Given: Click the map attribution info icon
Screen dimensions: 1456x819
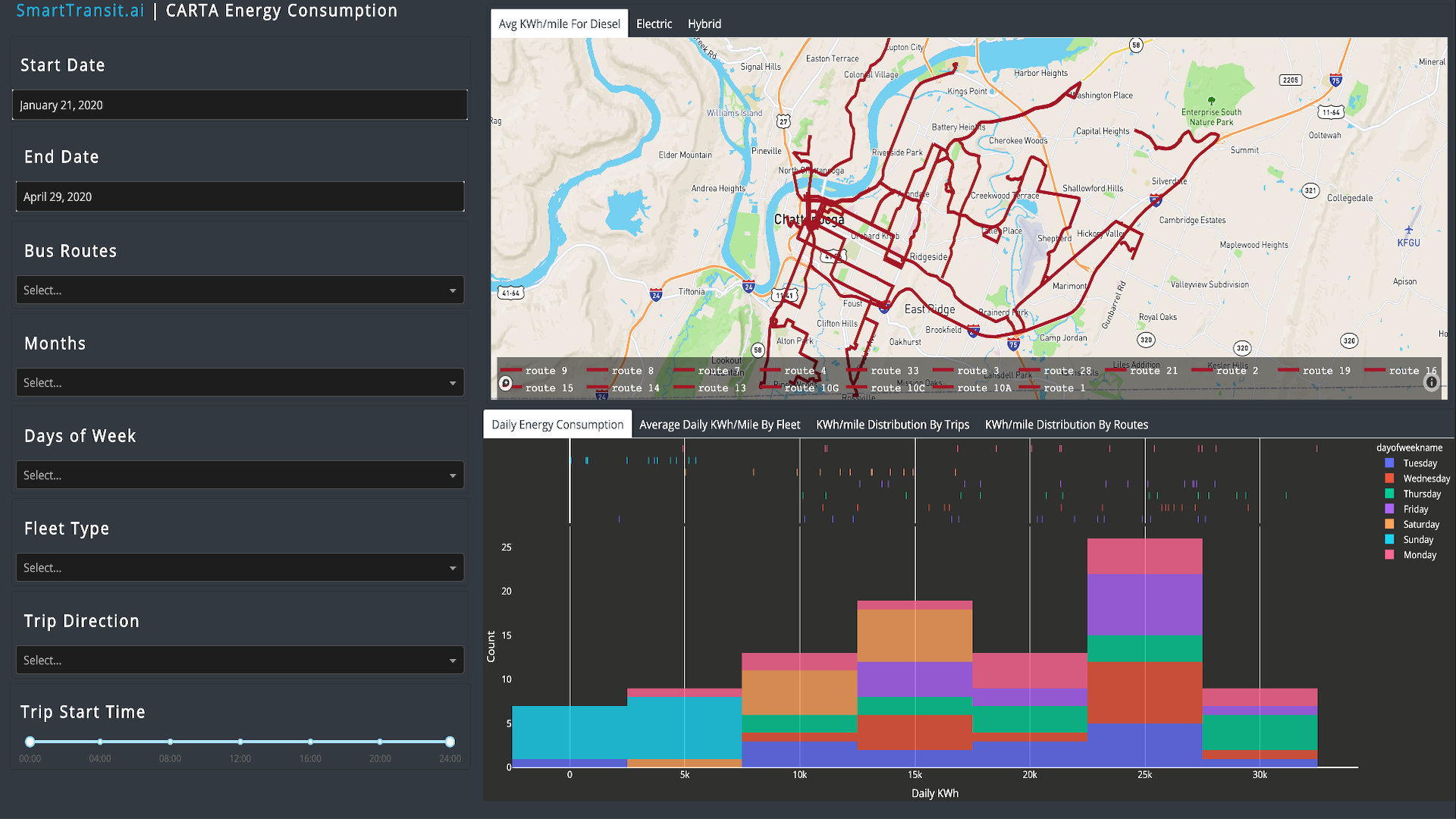Looking at the screenshot, I should (1431, 383).
